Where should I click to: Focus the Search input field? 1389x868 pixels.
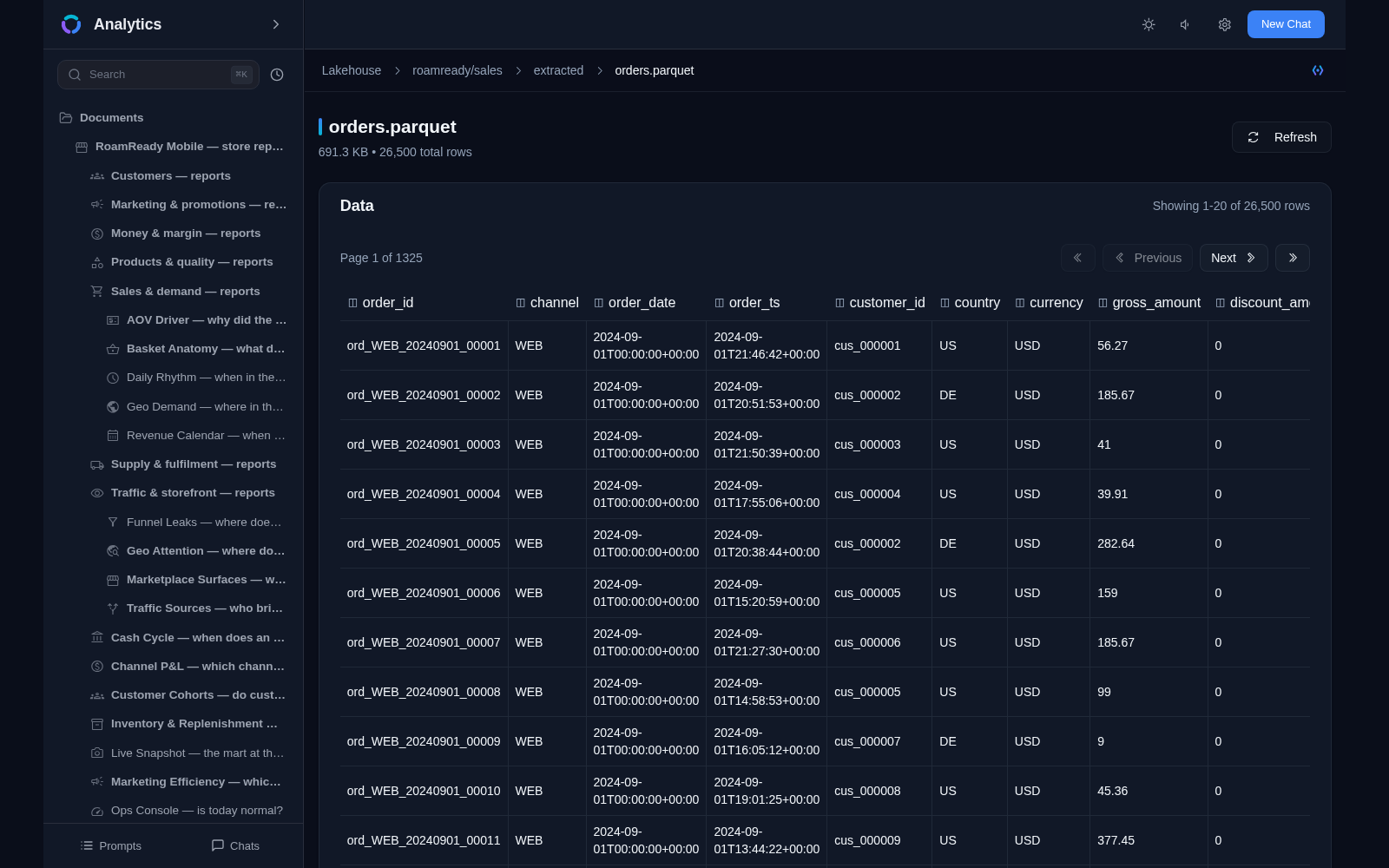(158, 75)
